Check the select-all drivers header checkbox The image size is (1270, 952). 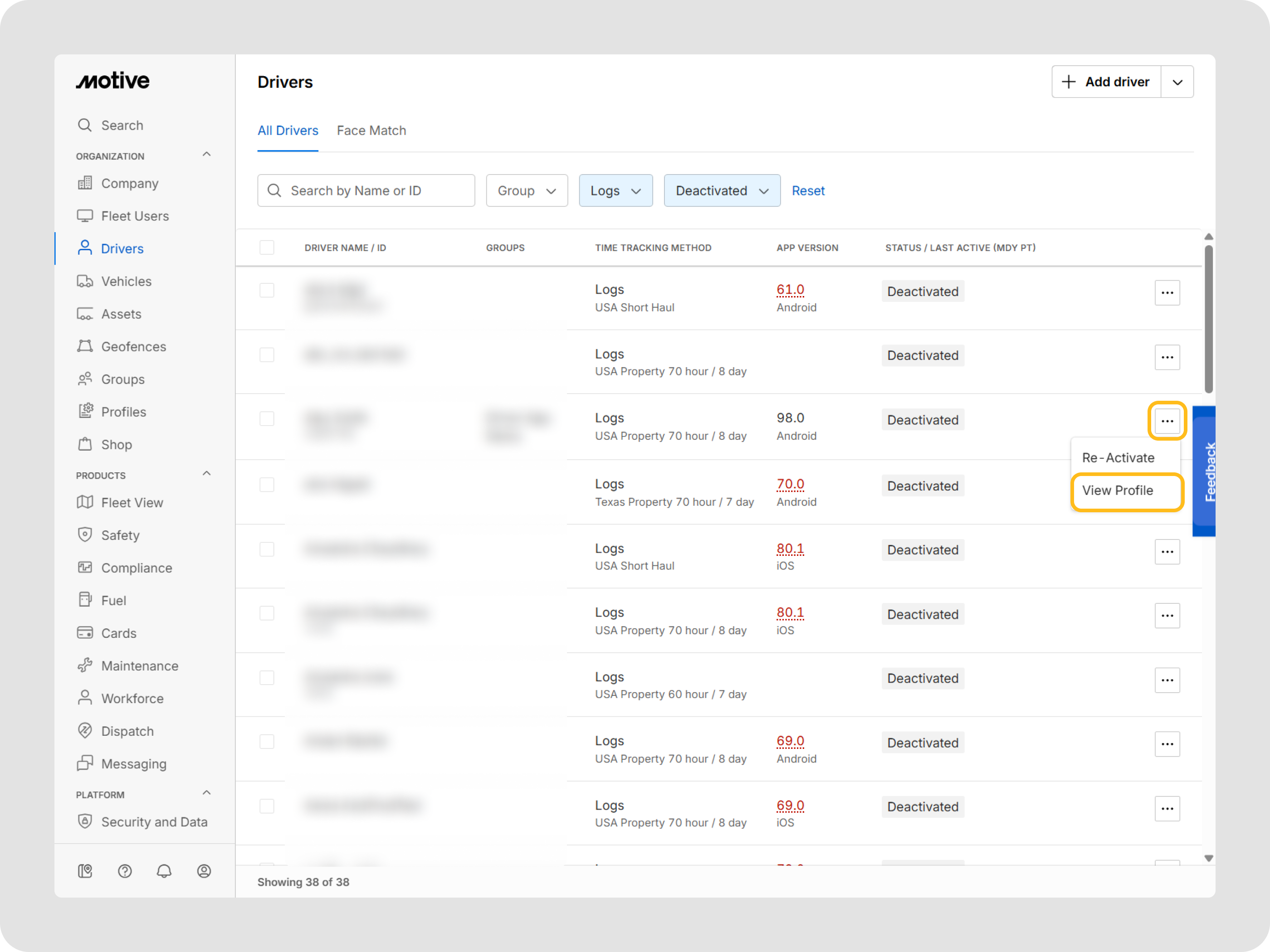pyautogui.click(x=267, y=248)
